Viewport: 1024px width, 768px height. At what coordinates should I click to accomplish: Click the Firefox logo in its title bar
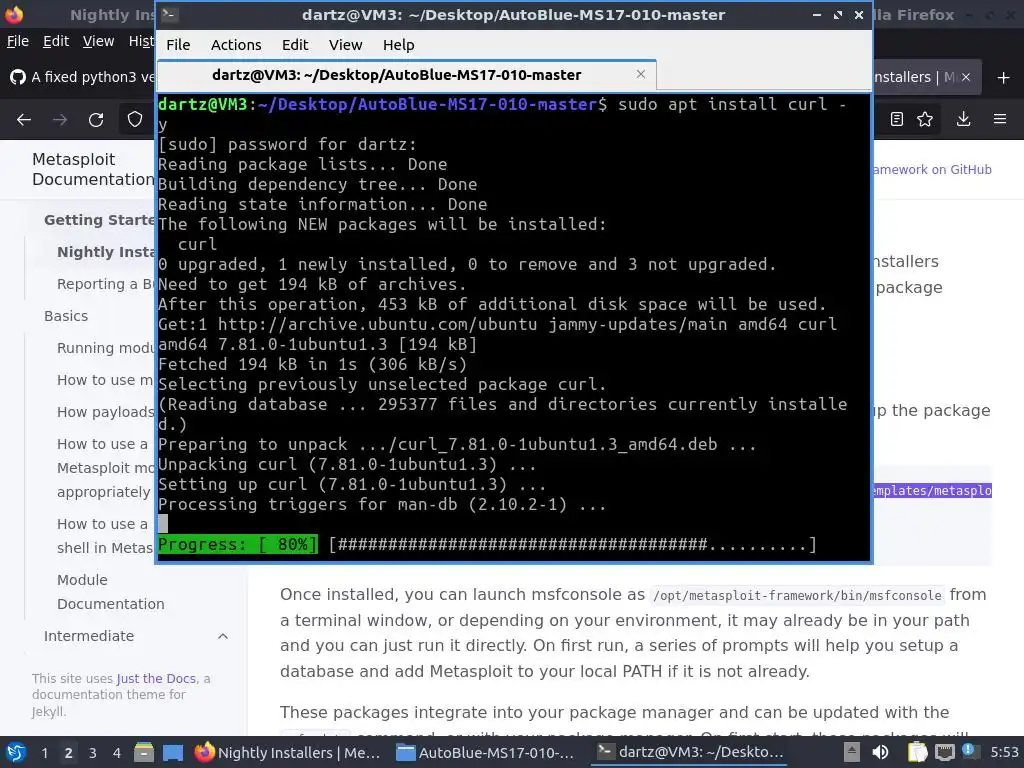coord(14,14)
